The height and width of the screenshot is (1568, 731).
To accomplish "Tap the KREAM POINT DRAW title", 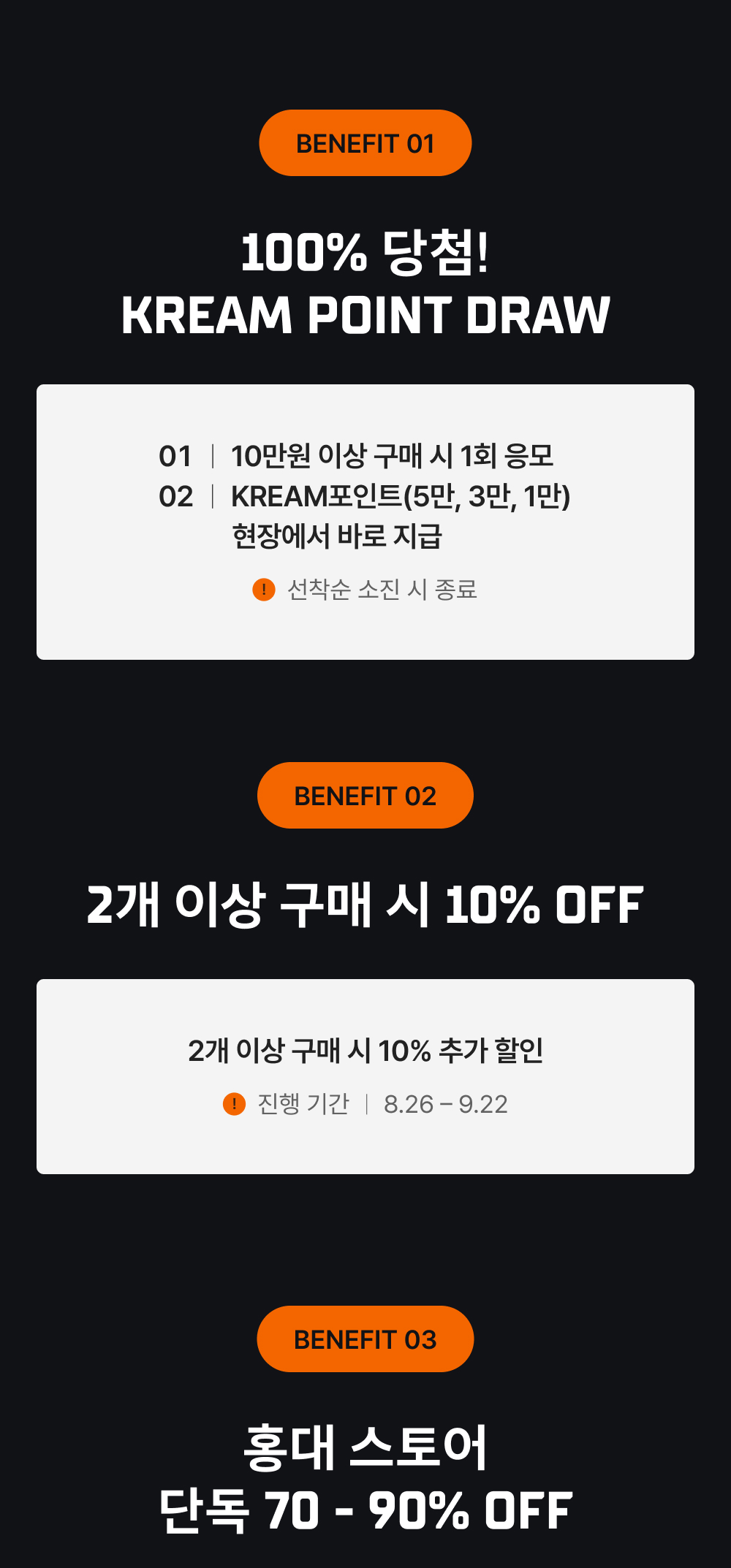I will coord(365,316).
